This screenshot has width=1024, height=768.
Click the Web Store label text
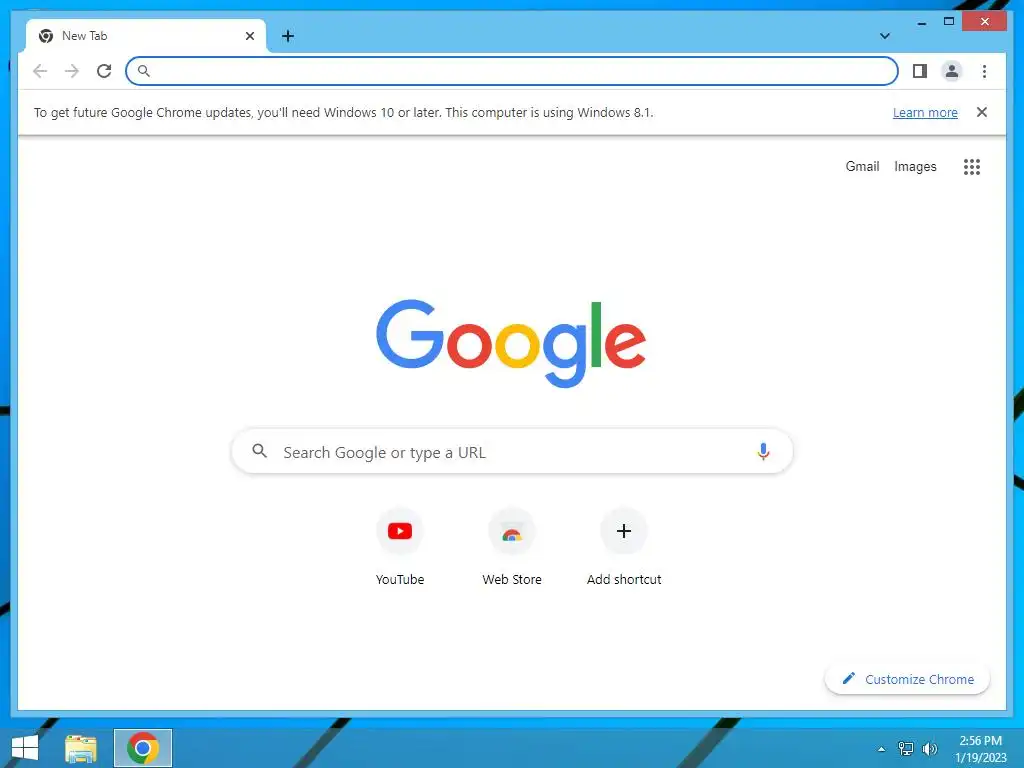click(x=512, y=579)
